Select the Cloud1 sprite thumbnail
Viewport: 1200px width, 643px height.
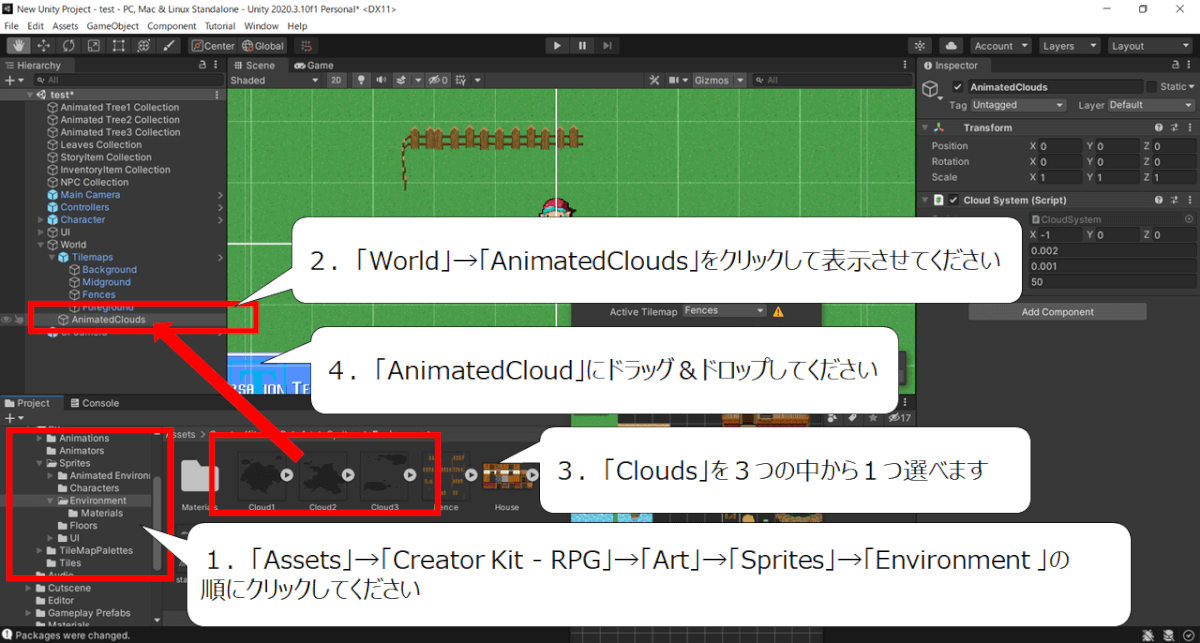tap(264, 475)
